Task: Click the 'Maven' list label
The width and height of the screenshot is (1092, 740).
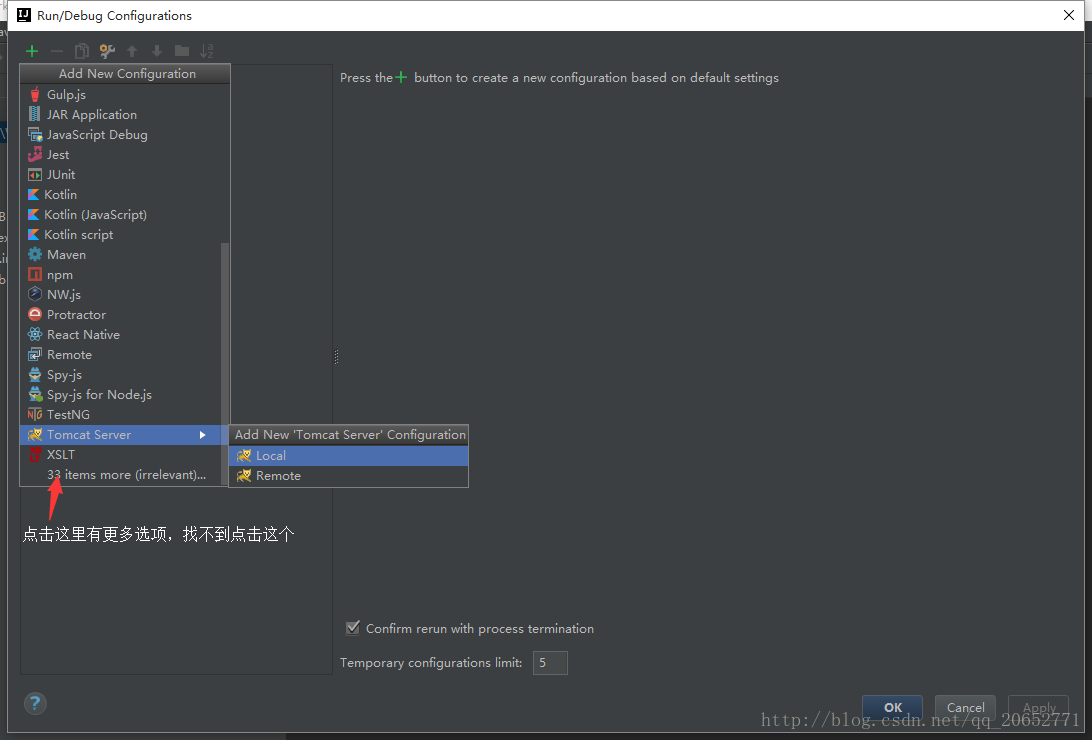Action: [67, 255]
